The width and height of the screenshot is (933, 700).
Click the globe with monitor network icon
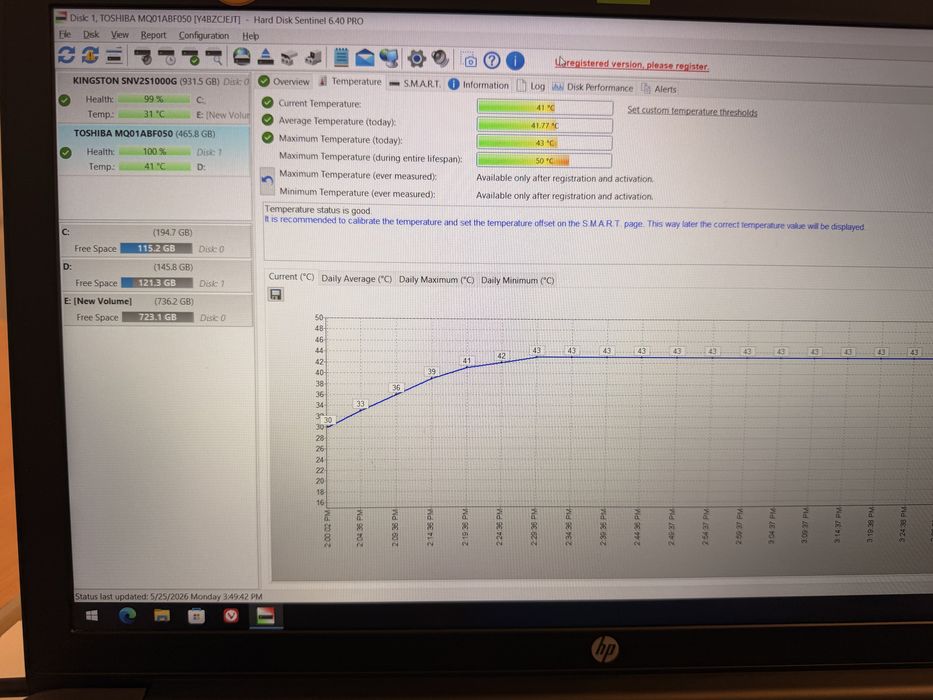[x=389, y=58]
